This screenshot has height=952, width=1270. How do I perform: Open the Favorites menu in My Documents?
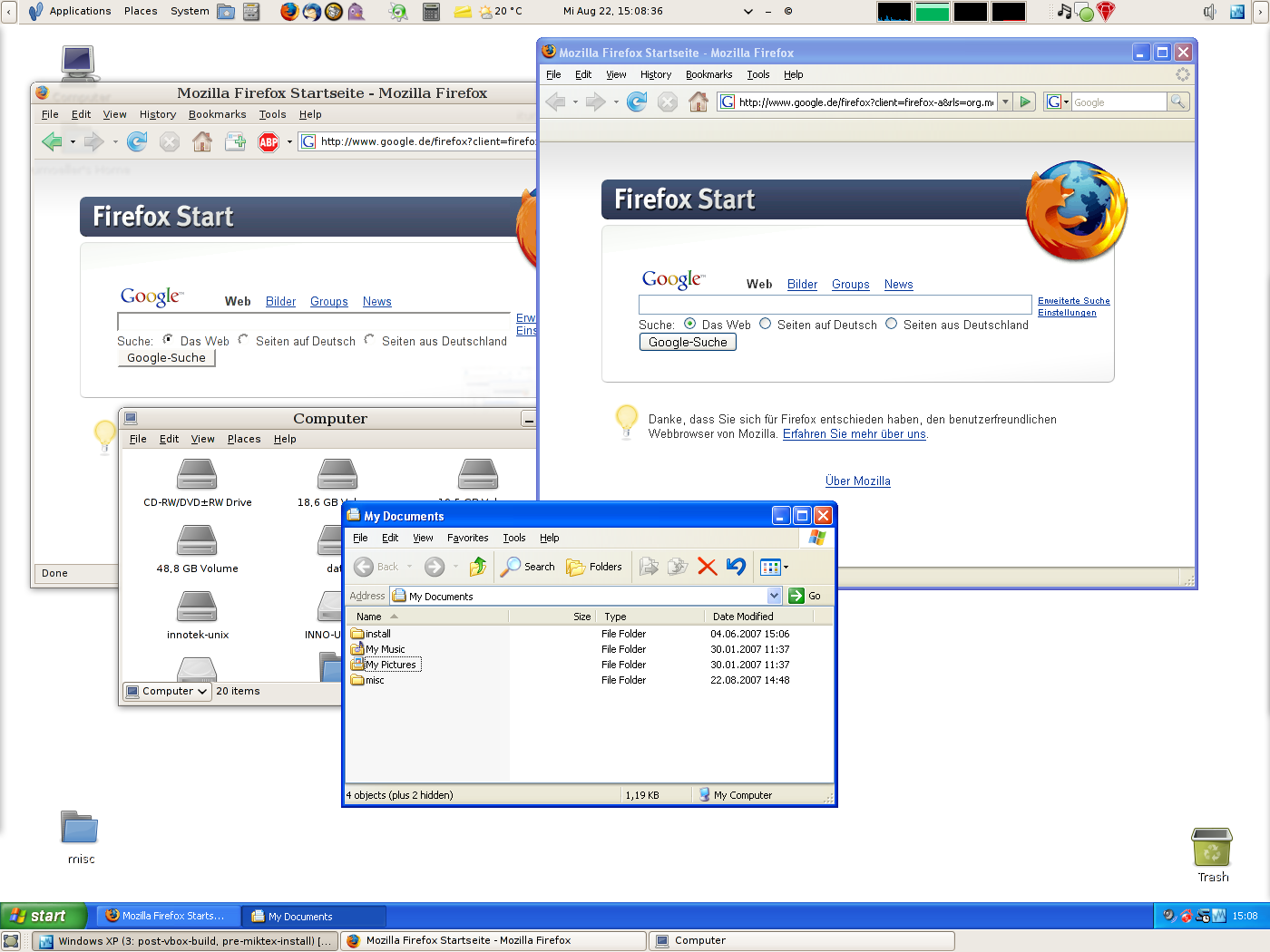tap(467, 538)
